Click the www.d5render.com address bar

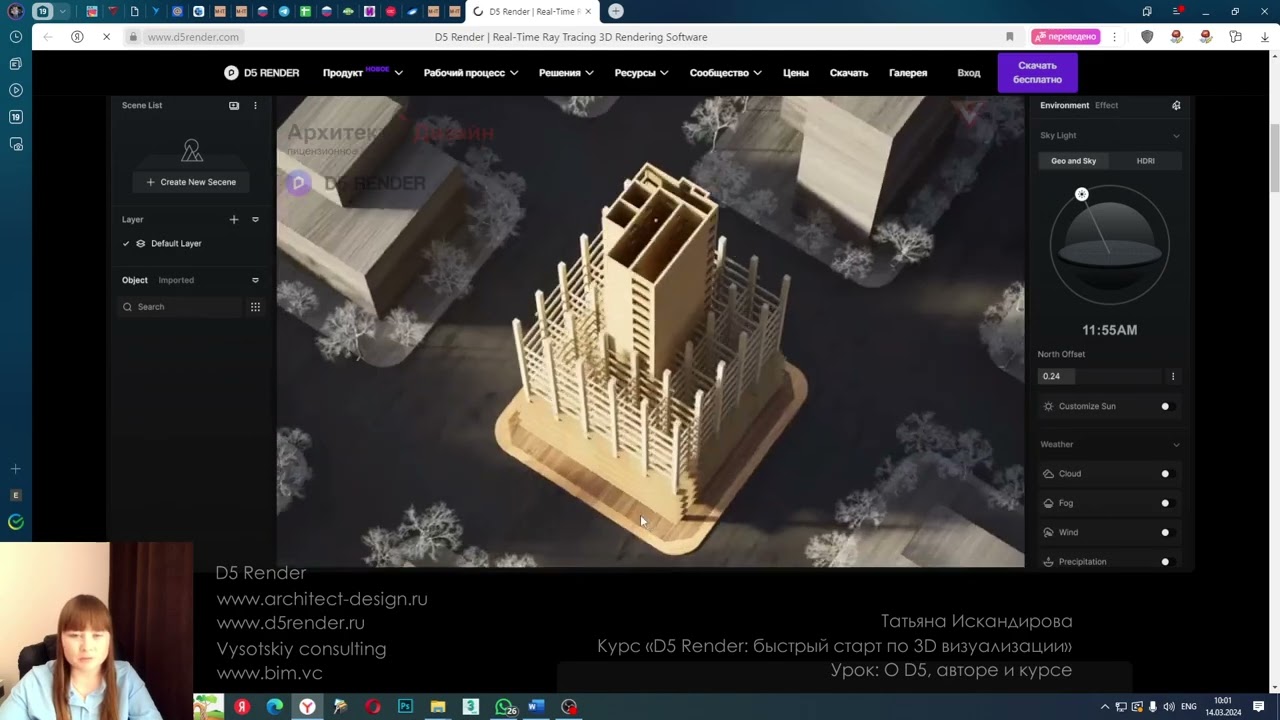(x=193, y=37)
